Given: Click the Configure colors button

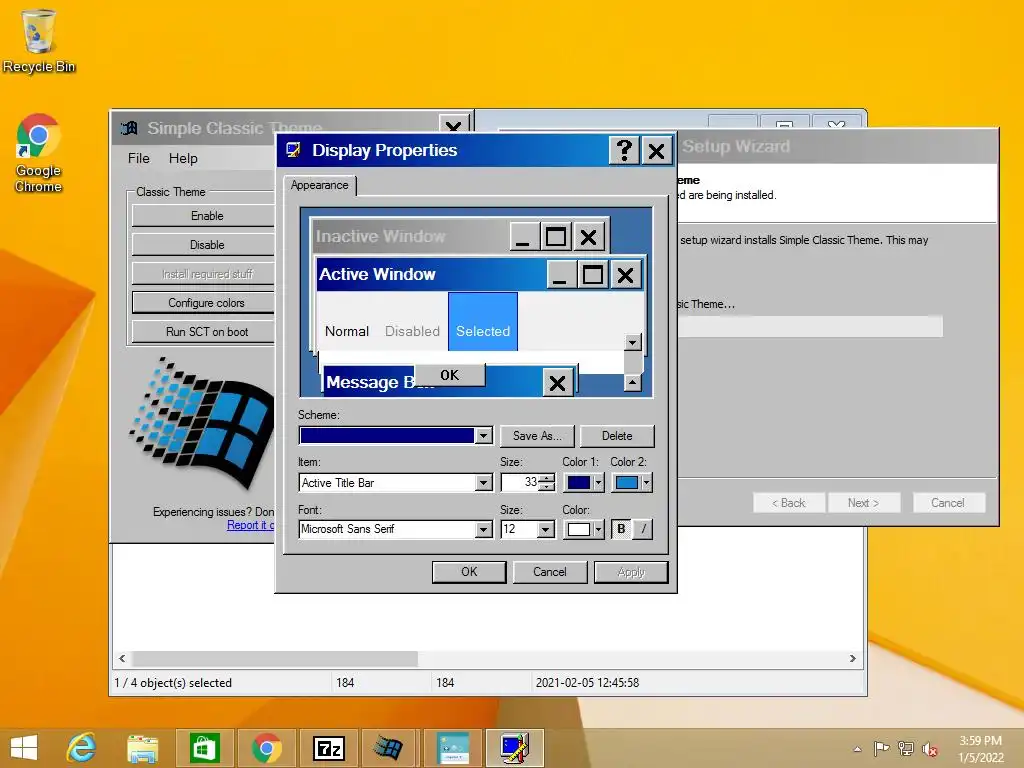Looking at the screenshot, I should [203, 303].
